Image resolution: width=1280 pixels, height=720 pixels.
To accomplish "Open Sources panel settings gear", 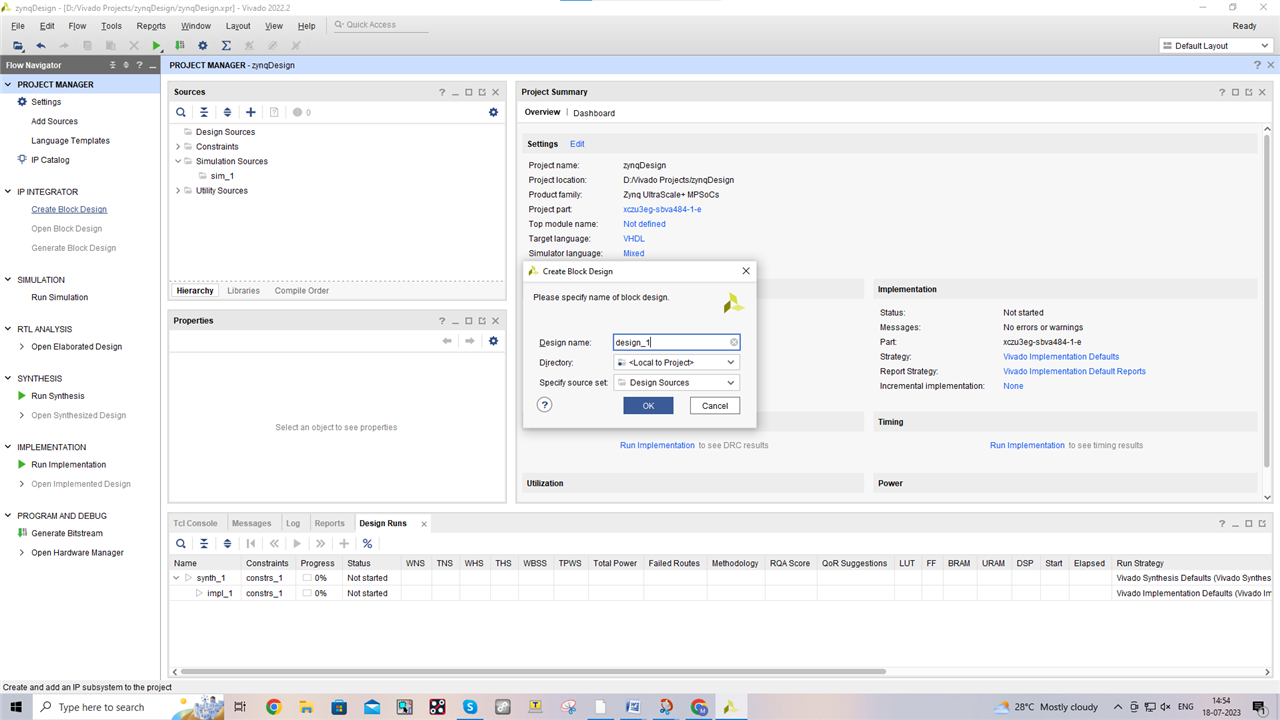I will tap(493, 113).
